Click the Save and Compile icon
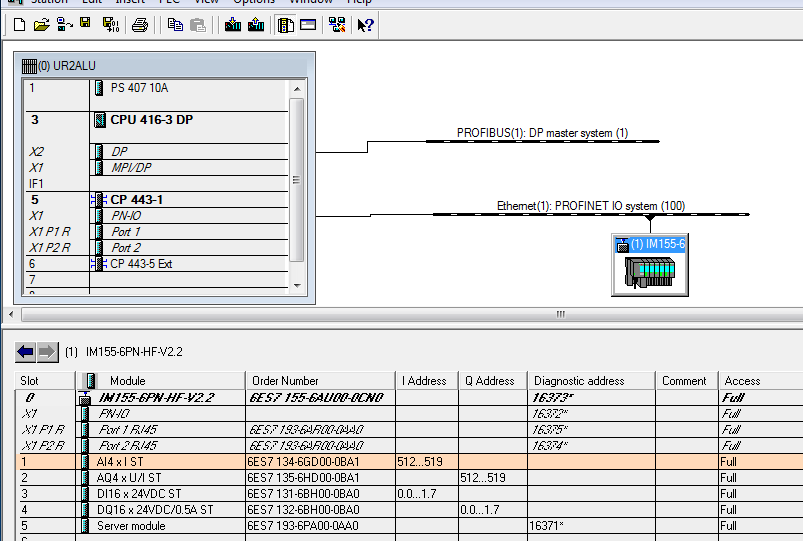 click(x=108, y=24)
